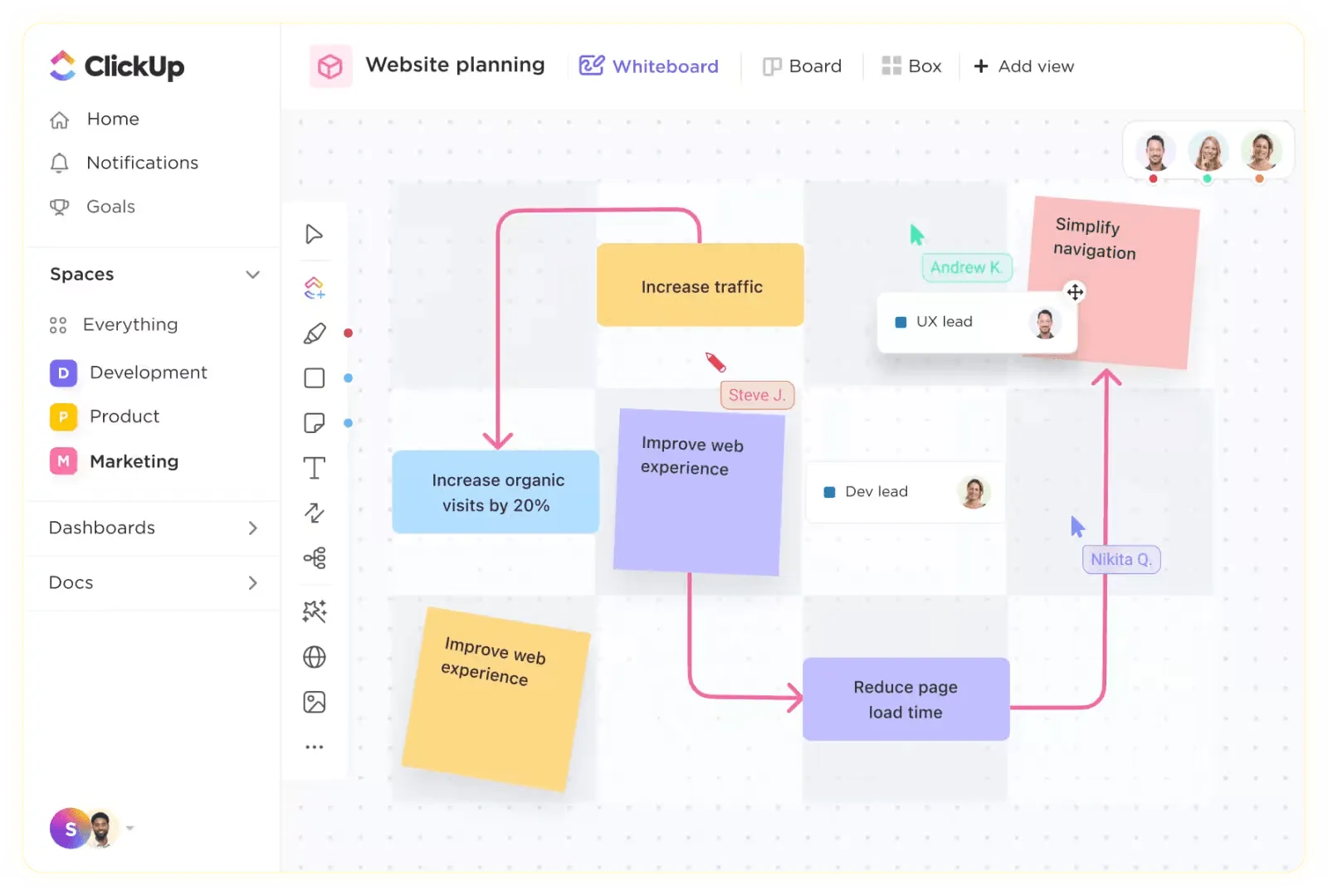The height and width of the screenshot is (896, 1328).
Task: Switch to the Whiteboard view tab
Action: pos(649,66)
